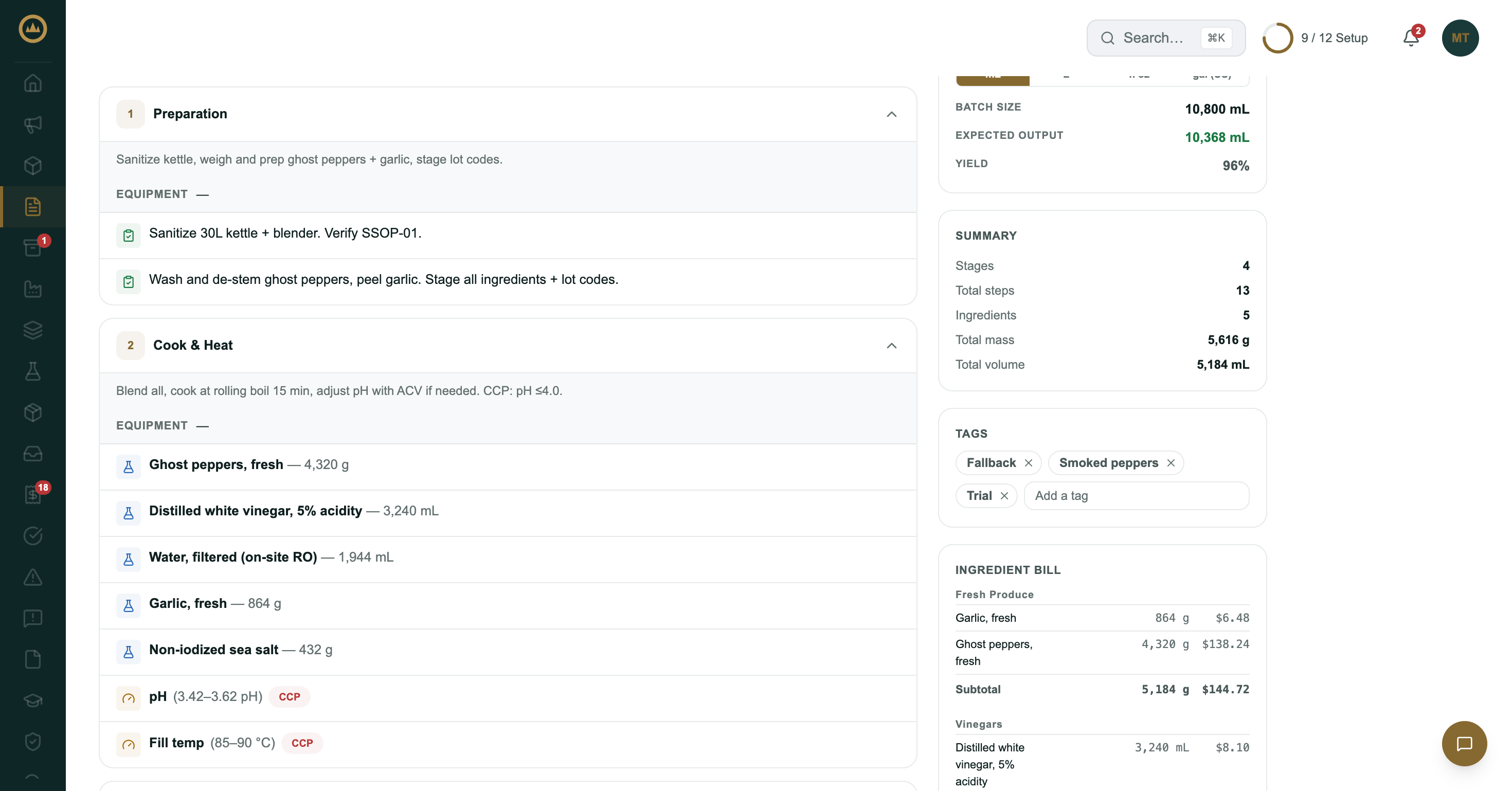Expand the EQUIPMENT section under Preparation
Viewport: 1512px width, 791px height.
[x=163, y=194]
